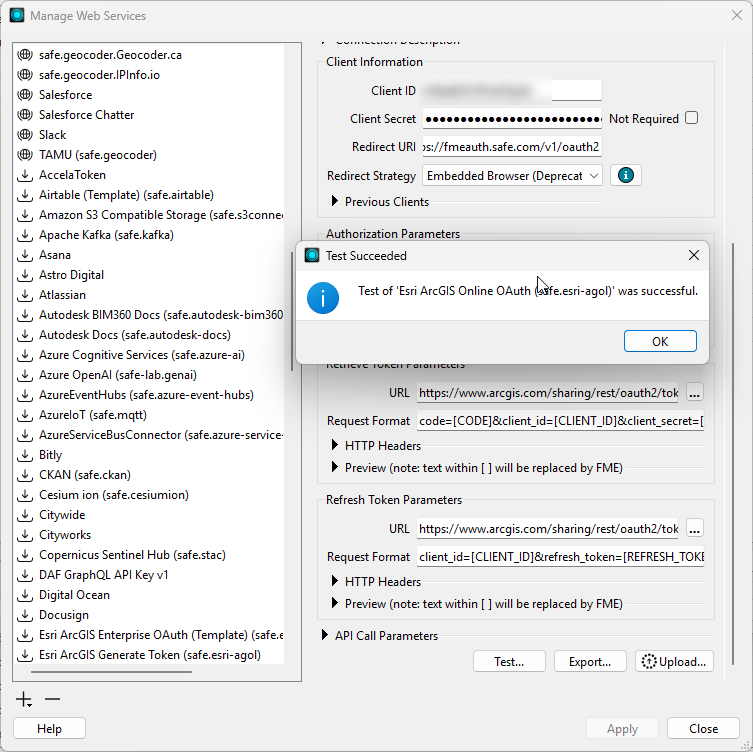
Task: Click the Client Secret password field
Action: [512, 119]
